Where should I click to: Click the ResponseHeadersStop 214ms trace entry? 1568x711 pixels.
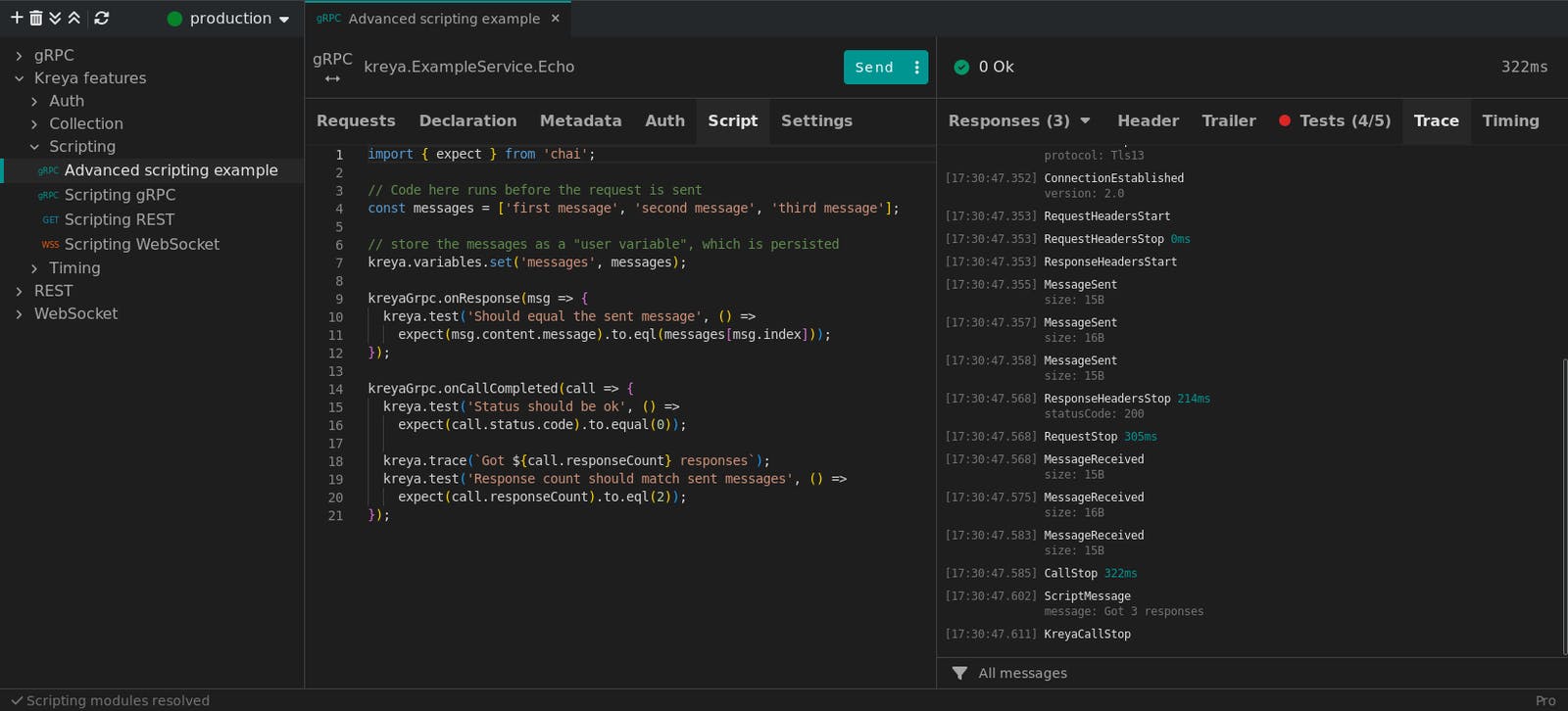[1126, 399]
